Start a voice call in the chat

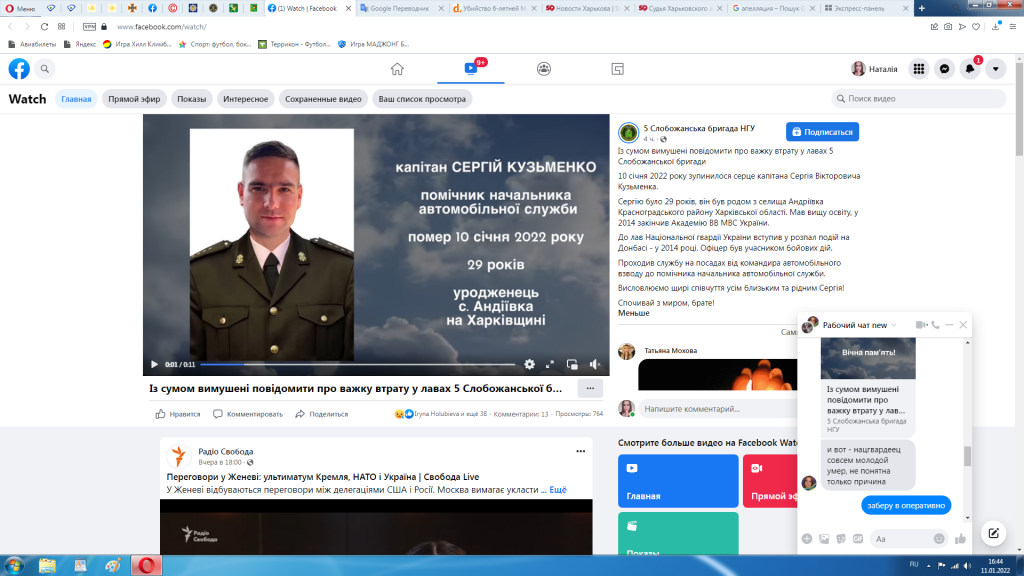click(935, 325)
